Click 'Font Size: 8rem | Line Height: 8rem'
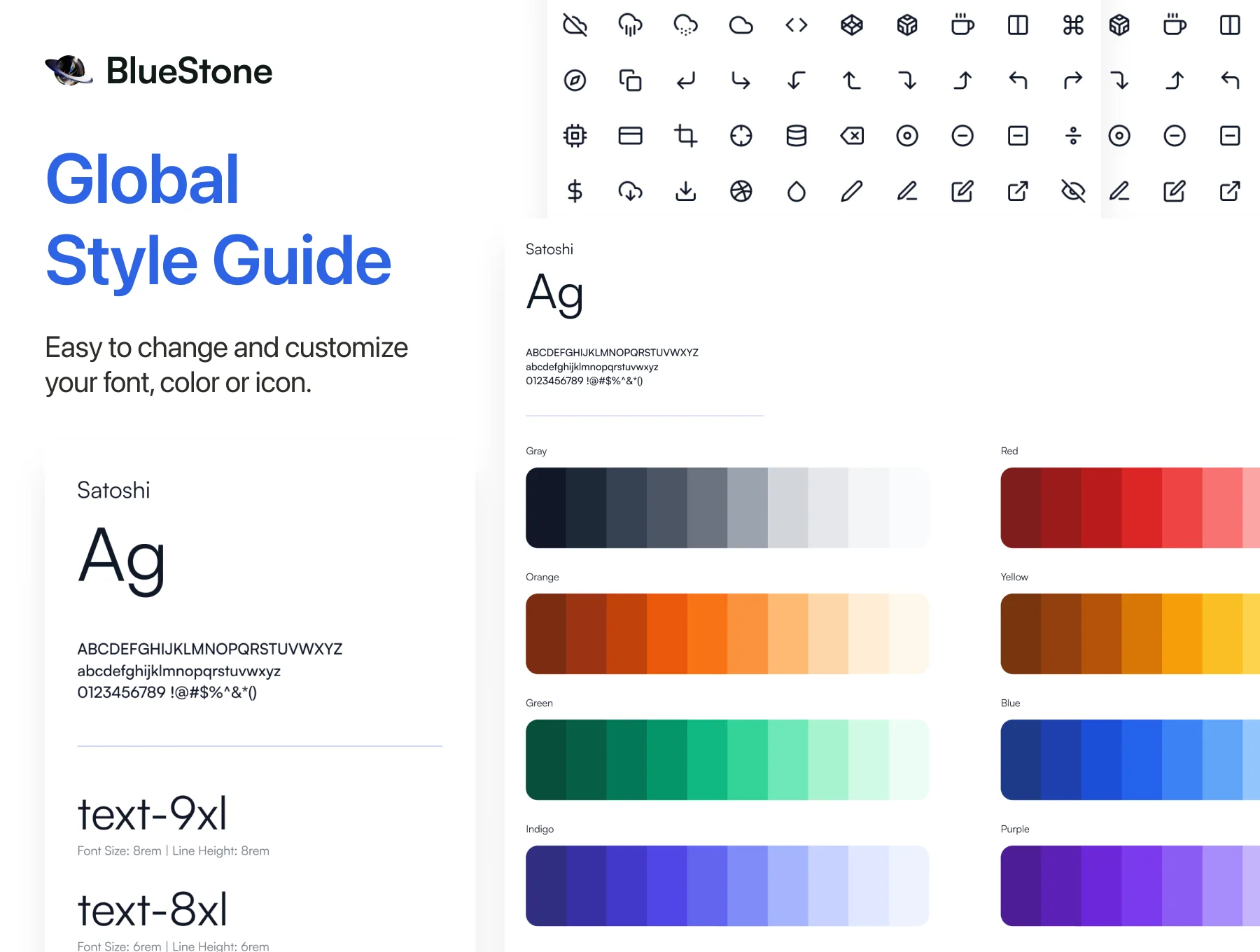Screen dimensions: 1260x952 (173, 850)
